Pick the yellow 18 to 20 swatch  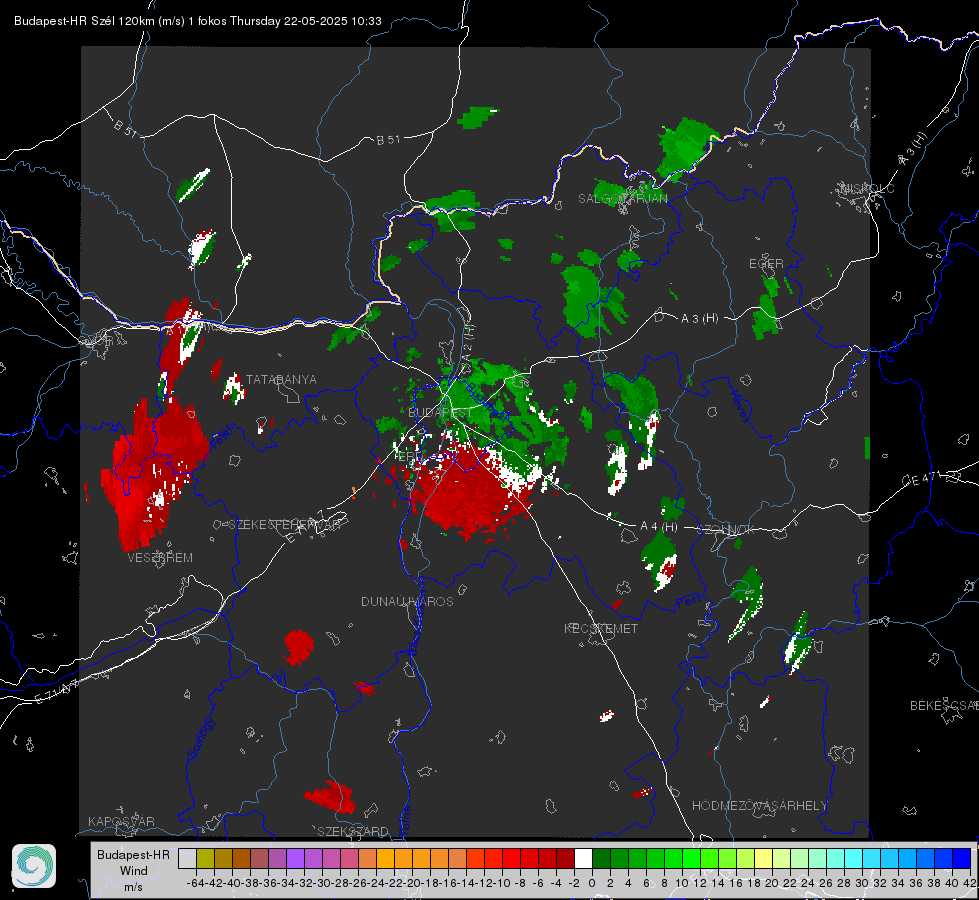(x=763, y=858)
